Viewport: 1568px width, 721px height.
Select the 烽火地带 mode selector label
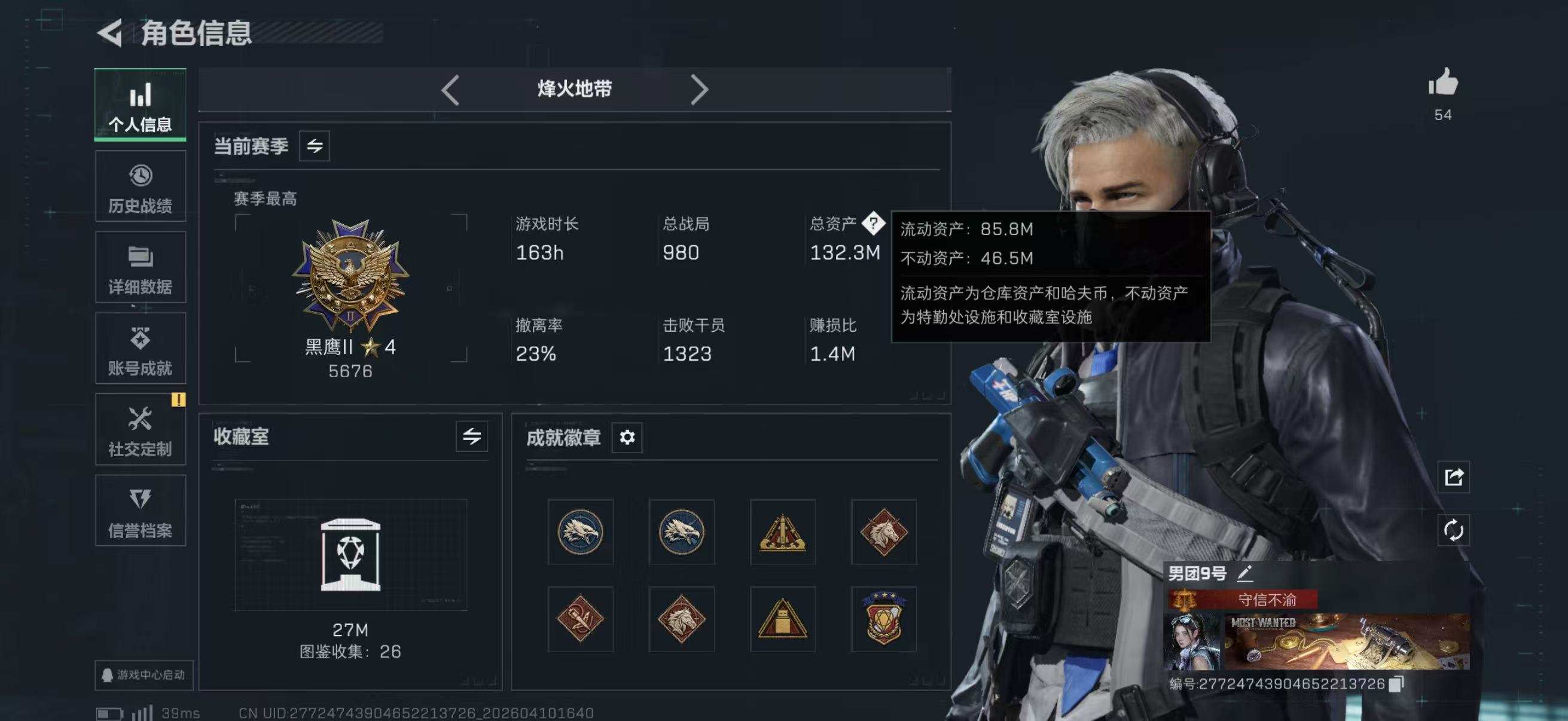[x=574, y=90]
